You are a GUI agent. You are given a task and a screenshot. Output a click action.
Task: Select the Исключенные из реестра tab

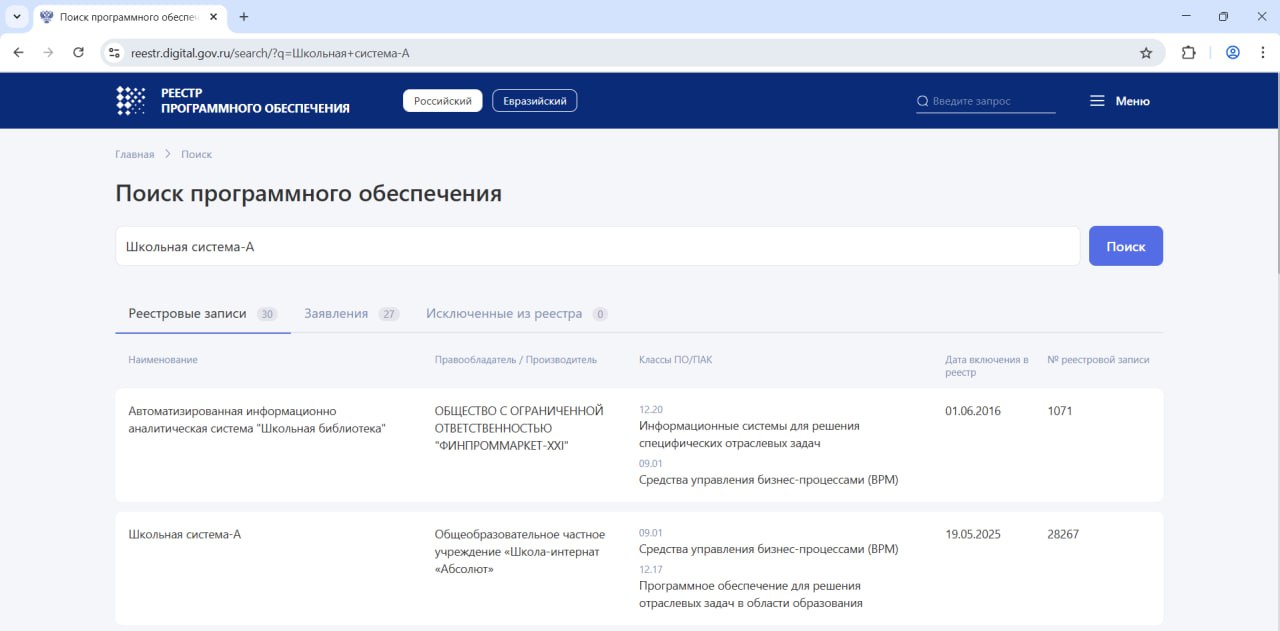coord(503,314)
